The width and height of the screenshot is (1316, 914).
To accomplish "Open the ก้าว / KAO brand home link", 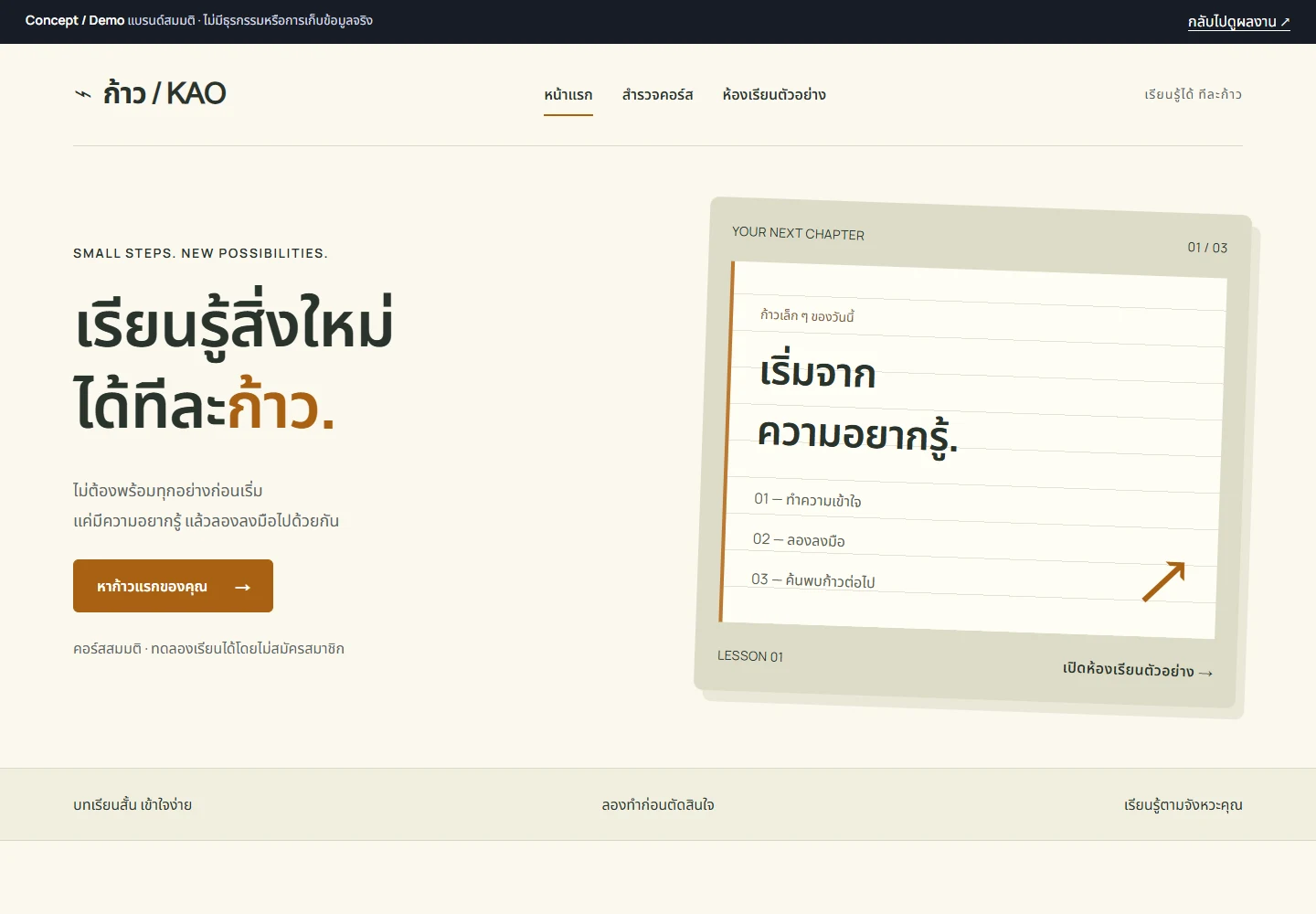I will click(150, 93).
